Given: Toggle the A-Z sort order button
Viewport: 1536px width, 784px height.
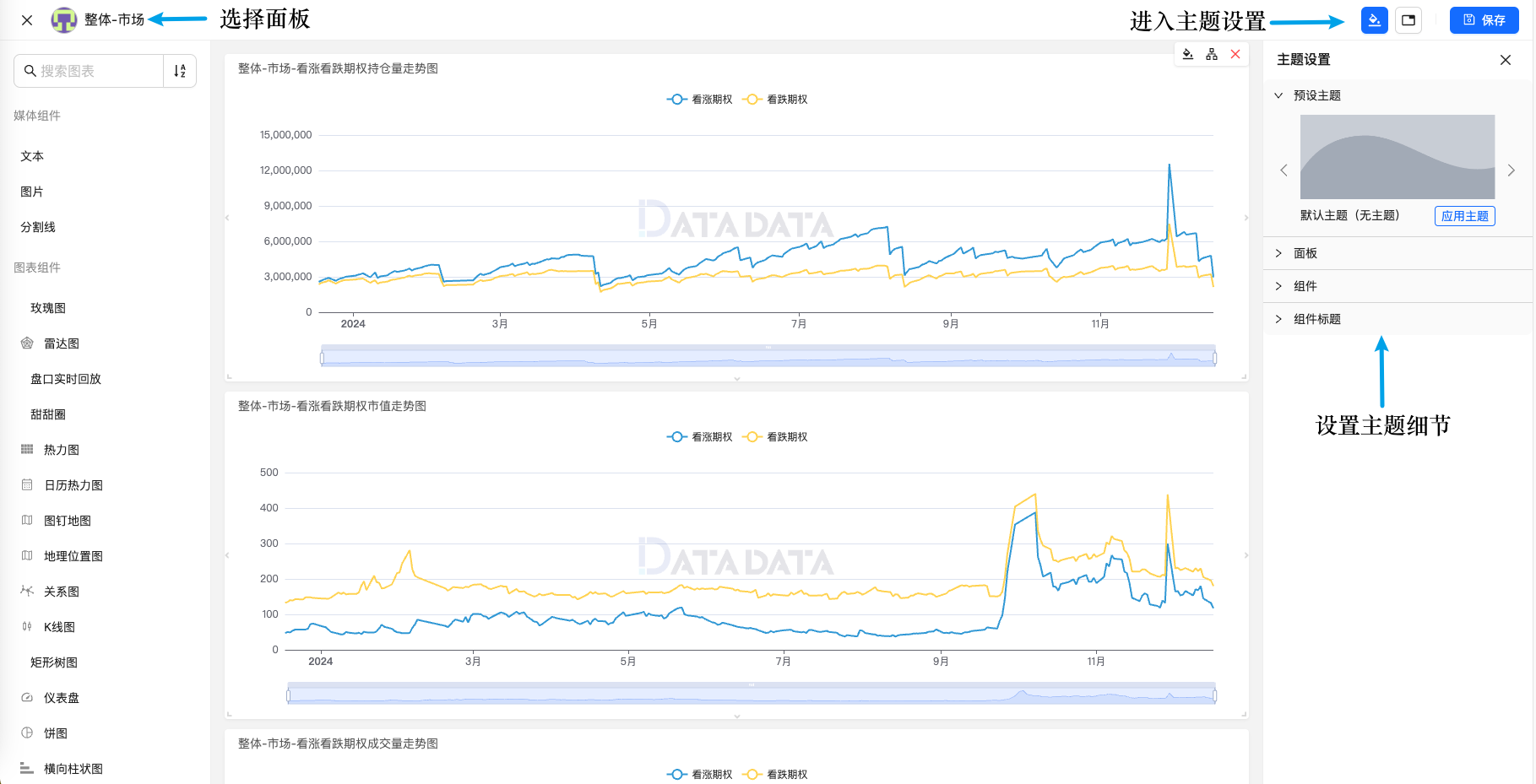Looking at the screenshot, I should 180,71.
